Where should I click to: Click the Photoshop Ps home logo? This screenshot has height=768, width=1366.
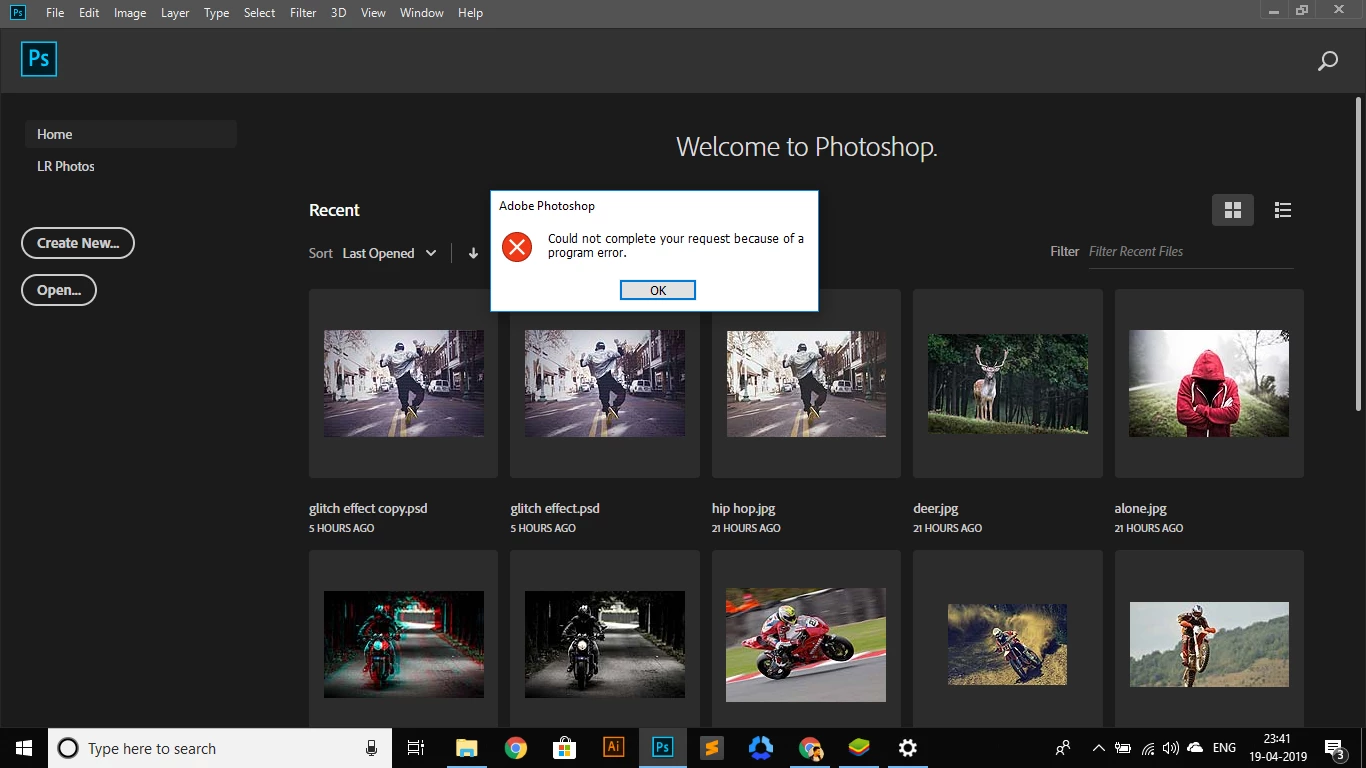point(39,59)
